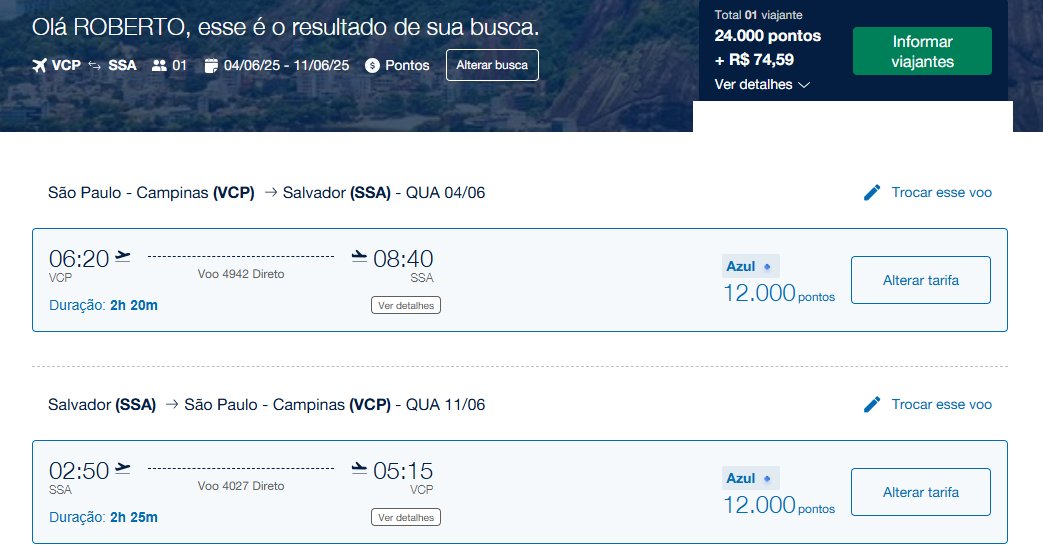This screenshot has height=557, width=1043.
Task: Click the Azul fare badge on outbound flight
Action: pos(750,266)
